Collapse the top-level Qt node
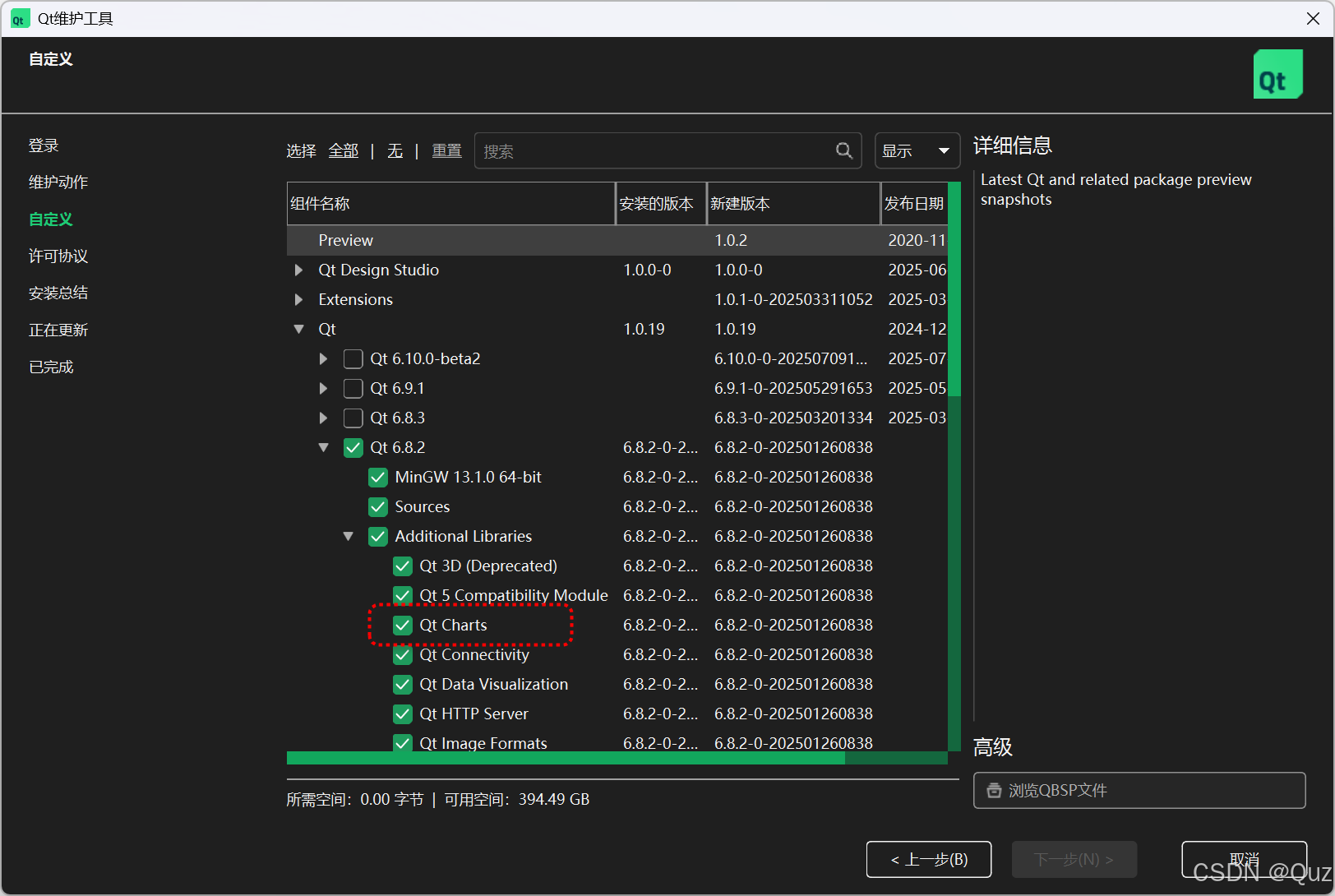This screenshot has height=896, width=1335. 298,329
